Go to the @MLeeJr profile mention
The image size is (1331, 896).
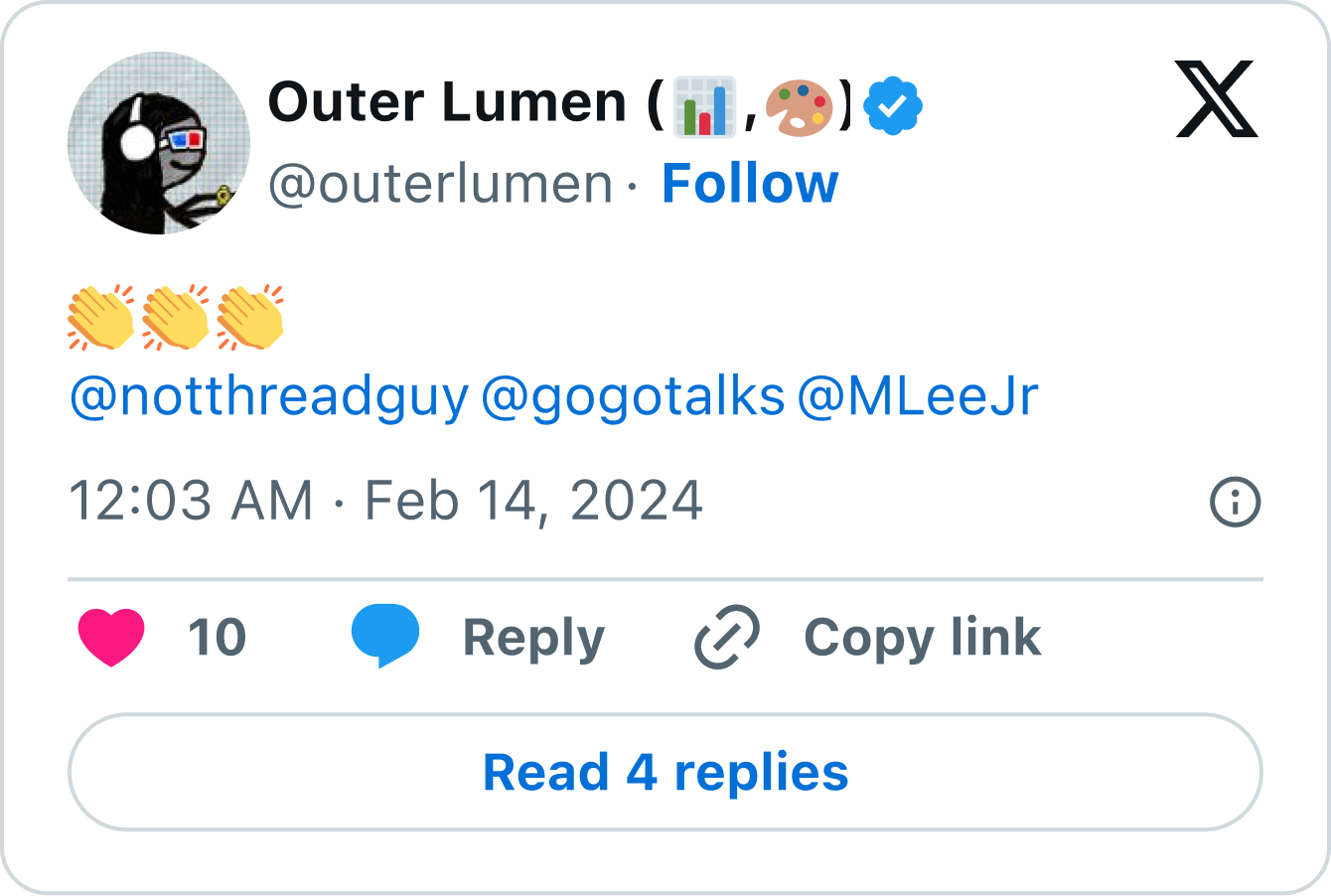917,396
